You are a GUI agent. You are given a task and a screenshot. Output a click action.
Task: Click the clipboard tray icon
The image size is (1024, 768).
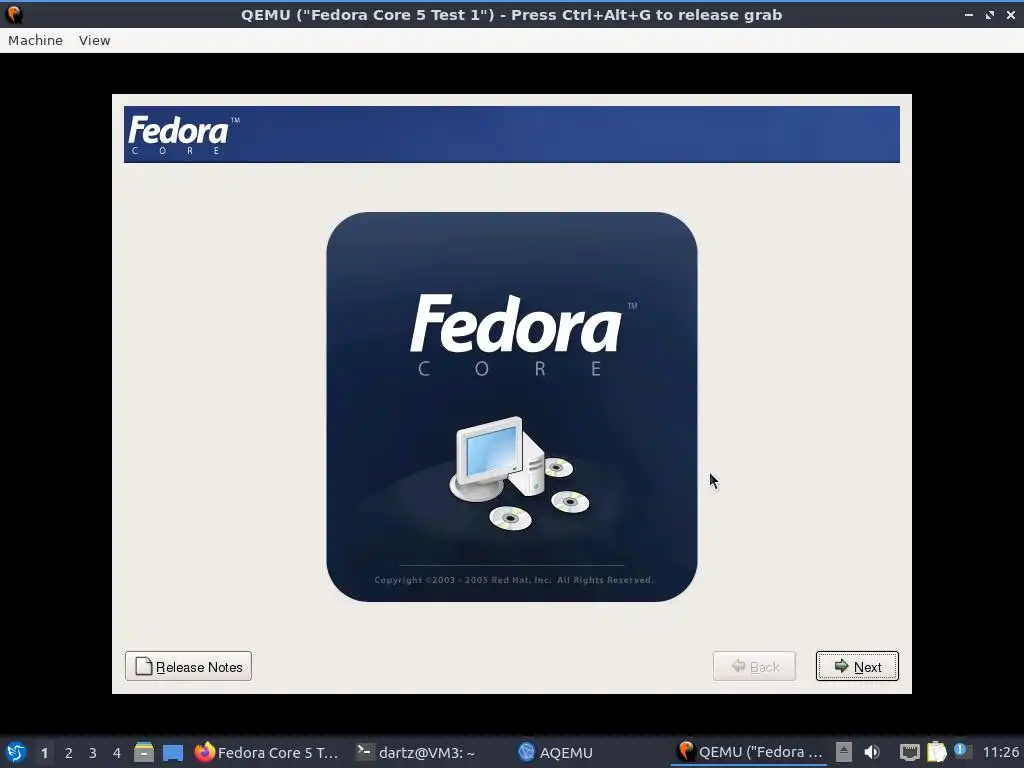(x=936, y=752)
